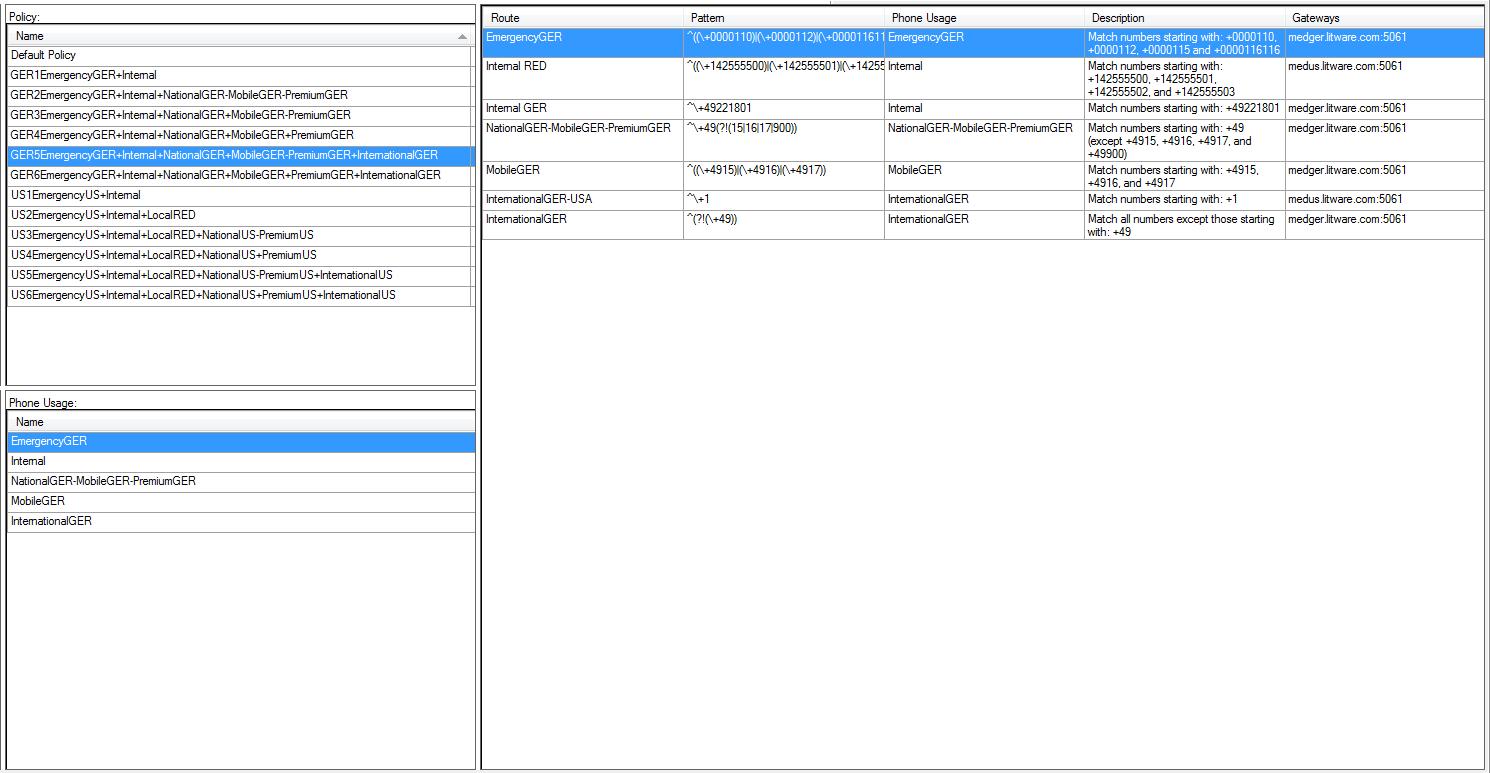Click pattern ^\+49221801 cell

tap(784, 109)
